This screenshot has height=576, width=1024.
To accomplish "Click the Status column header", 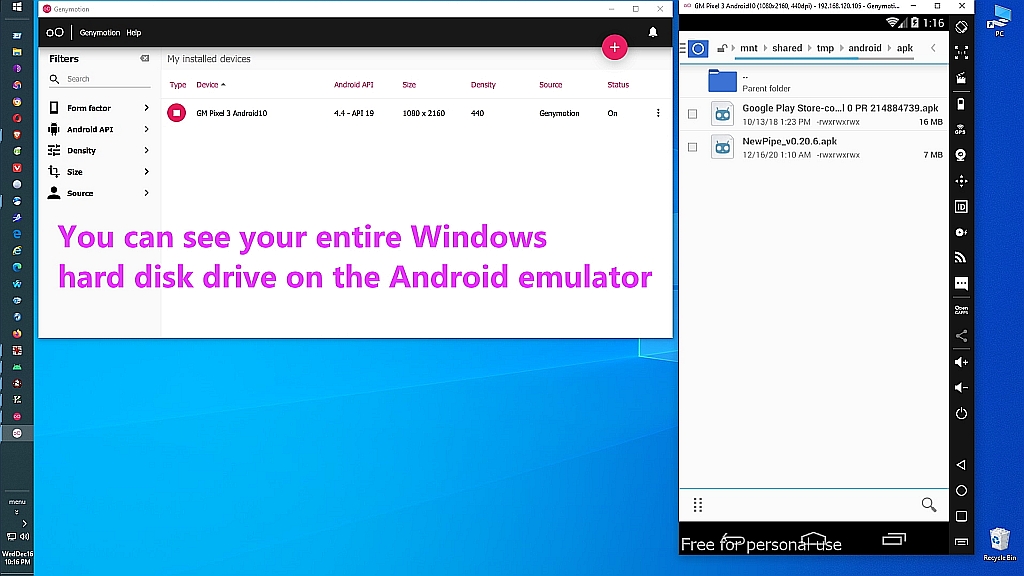I will point(618,85).
